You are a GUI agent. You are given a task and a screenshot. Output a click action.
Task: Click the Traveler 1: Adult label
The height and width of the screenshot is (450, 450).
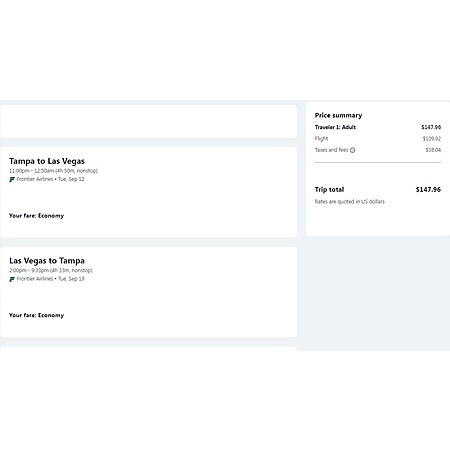pos(335,127)
